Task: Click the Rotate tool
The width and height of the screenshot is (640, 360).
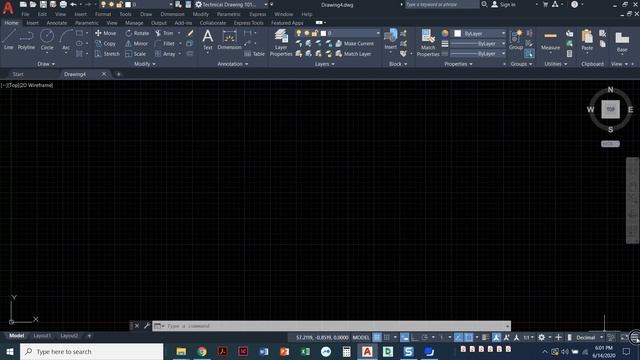Action: pyautogui.click(x=137, y=33)
